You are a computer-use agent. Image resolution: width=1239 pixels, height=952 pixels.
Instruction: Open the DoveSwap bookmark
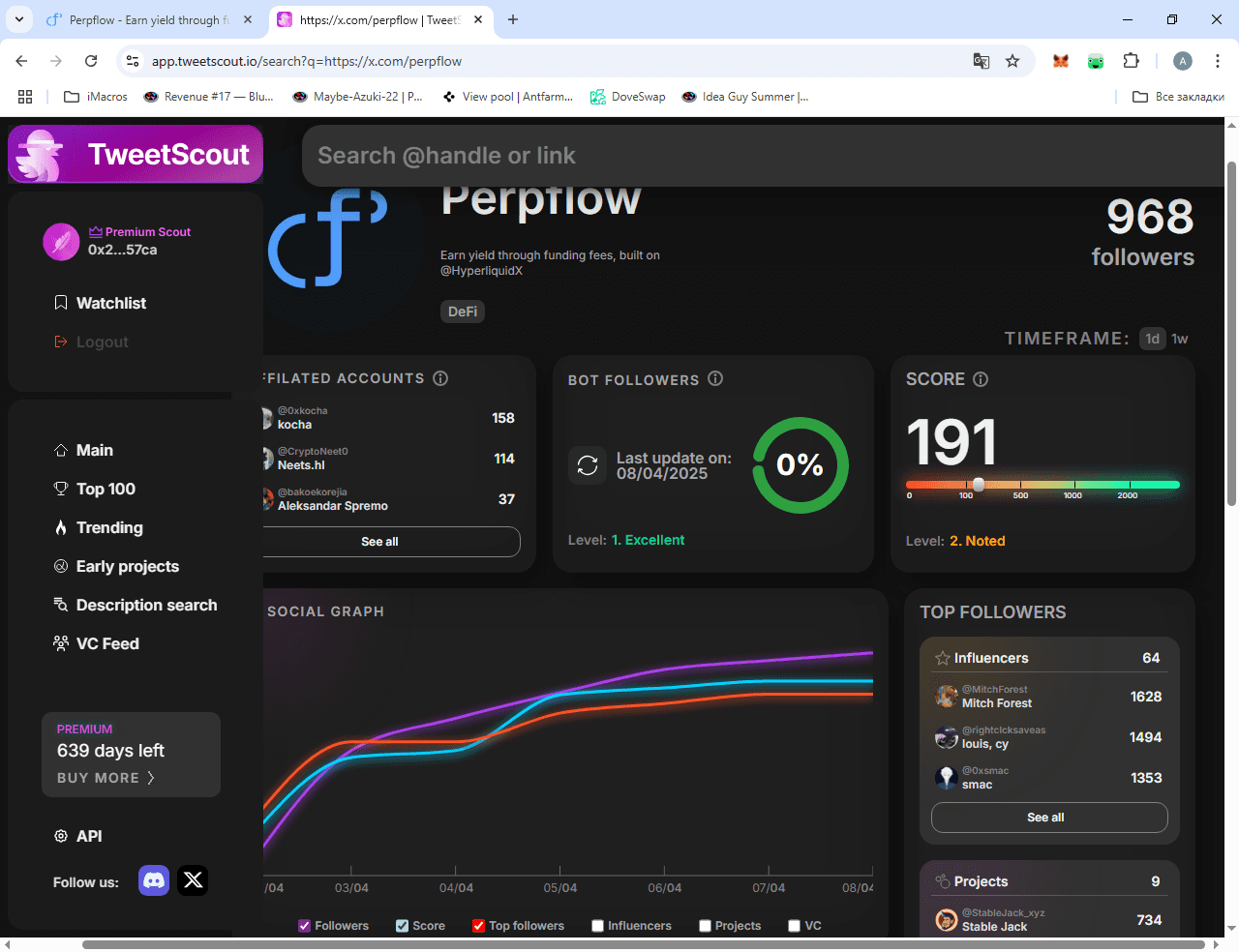[x=628, y=97]
